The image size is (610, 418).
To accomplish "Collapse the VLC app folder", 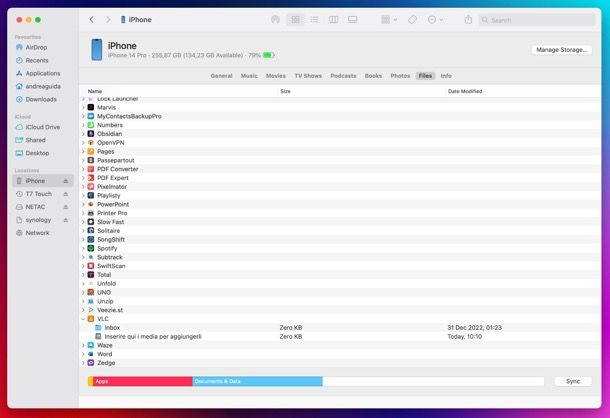I will tap(83, 319).
